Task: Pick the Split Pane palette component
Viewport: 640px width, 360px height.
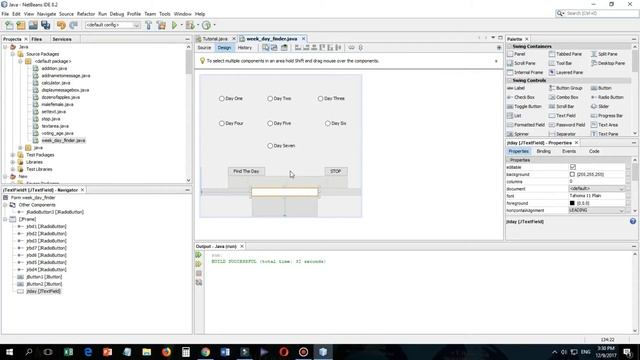Action: click(x=604, y=54)
